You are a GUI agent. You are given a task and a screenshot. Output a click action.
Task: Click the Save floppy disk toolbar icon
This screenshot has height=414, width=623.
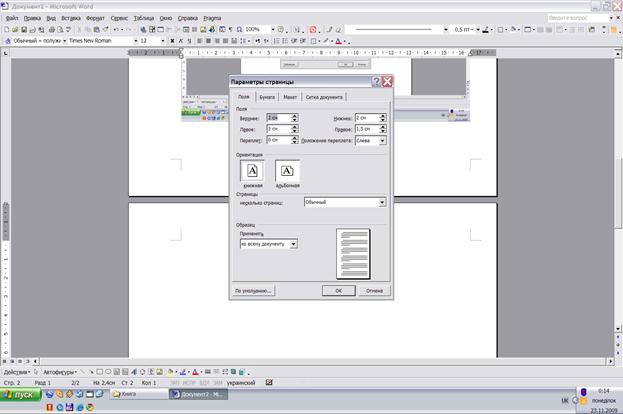[x=24, y=29]
